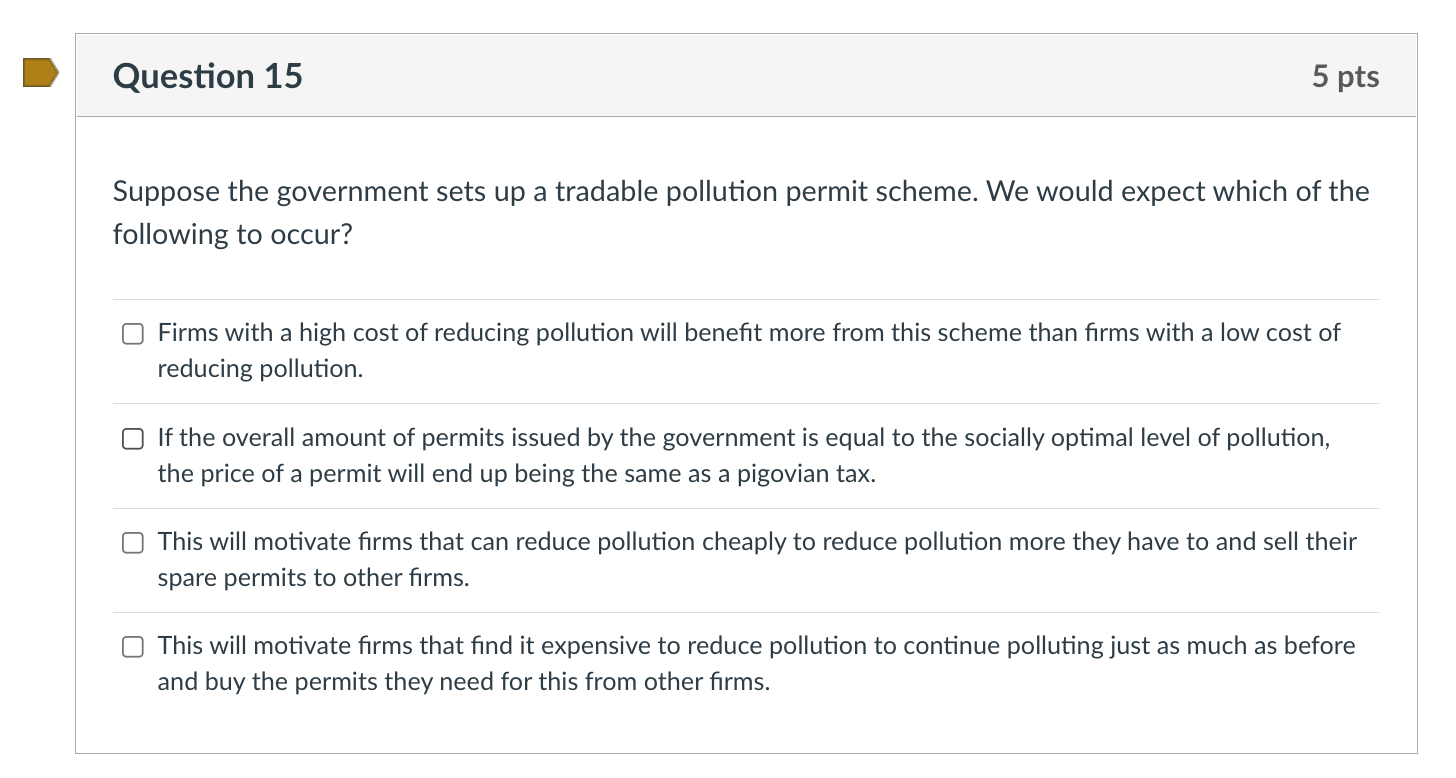Viewport: 1456px width, 778px height.
Task: Check the first answer option about high-cost firms
Action: (132, 333)
